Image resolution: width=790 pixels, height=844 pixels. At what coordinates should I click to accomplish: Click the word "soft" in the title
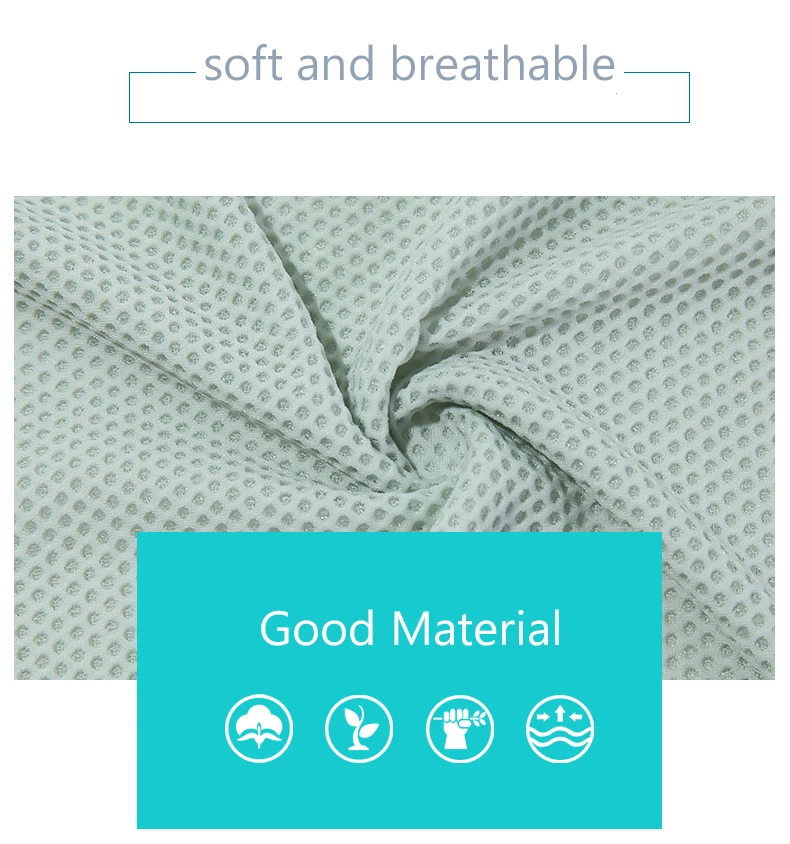click(243, 64)
